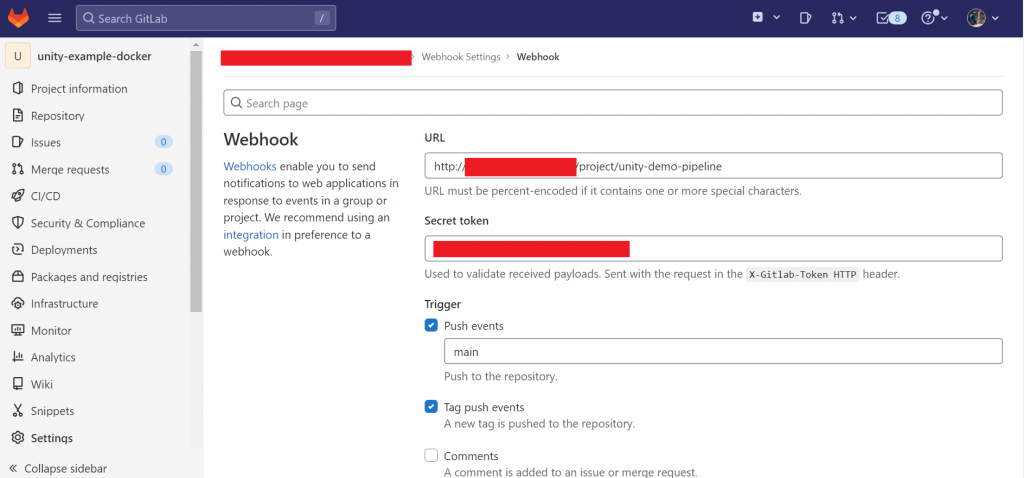The height and width of the screenshot is (478, 1024).
Task: Open the issues icon in top bar
Action: click(x=806, y=18)
